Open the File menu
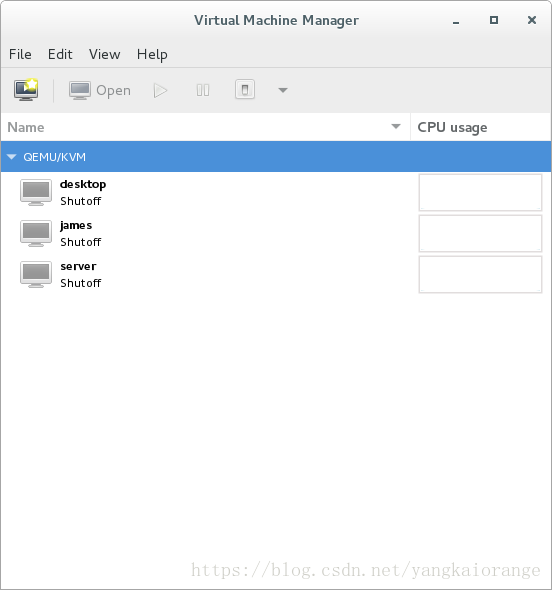This screenshot has height=590, width=552. pyautogui.click(x=20, y=54)
